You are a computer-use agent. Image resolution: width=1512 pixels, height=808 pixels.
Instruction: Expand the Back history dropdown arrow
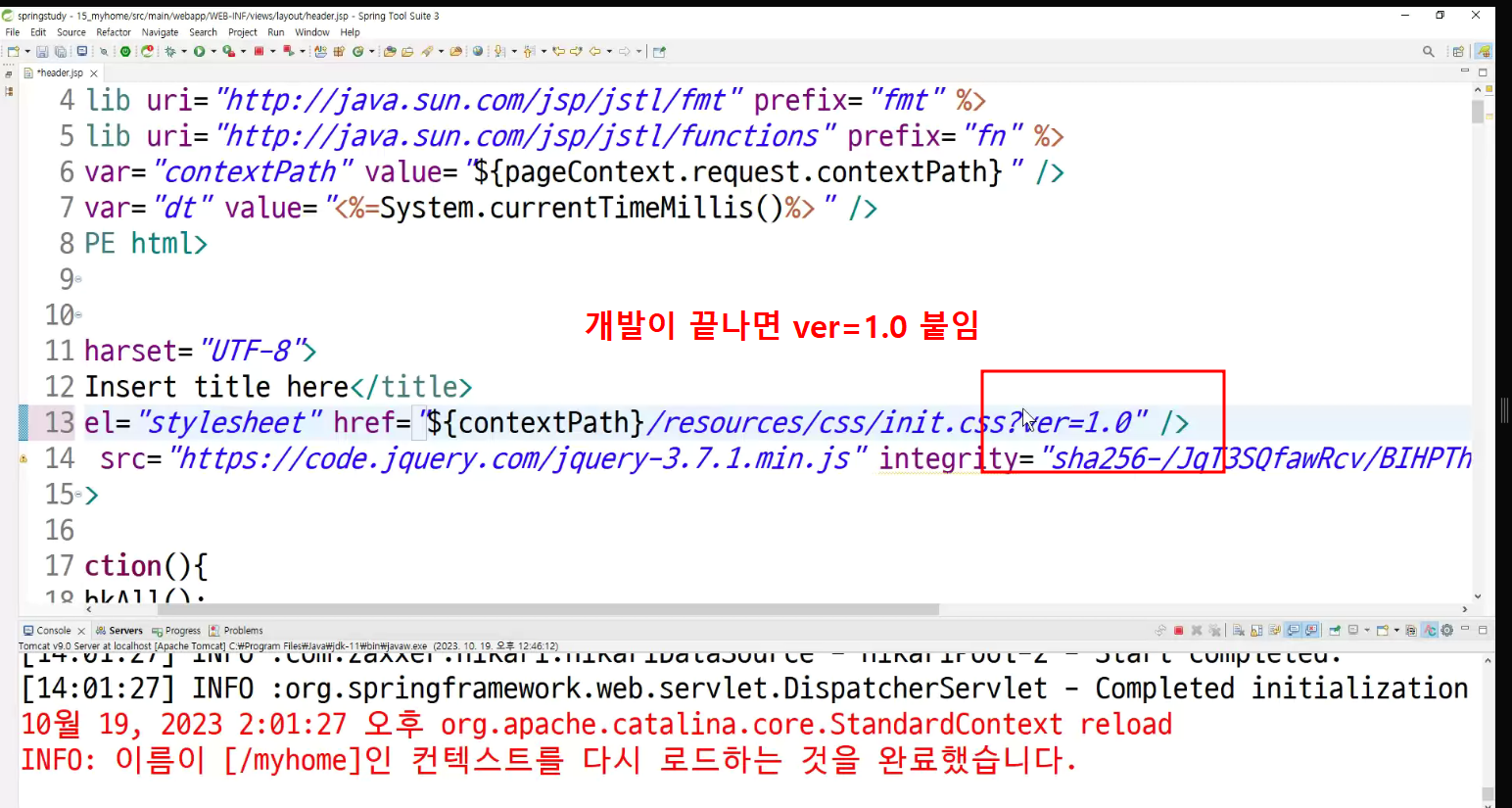[x=609, y=51]
